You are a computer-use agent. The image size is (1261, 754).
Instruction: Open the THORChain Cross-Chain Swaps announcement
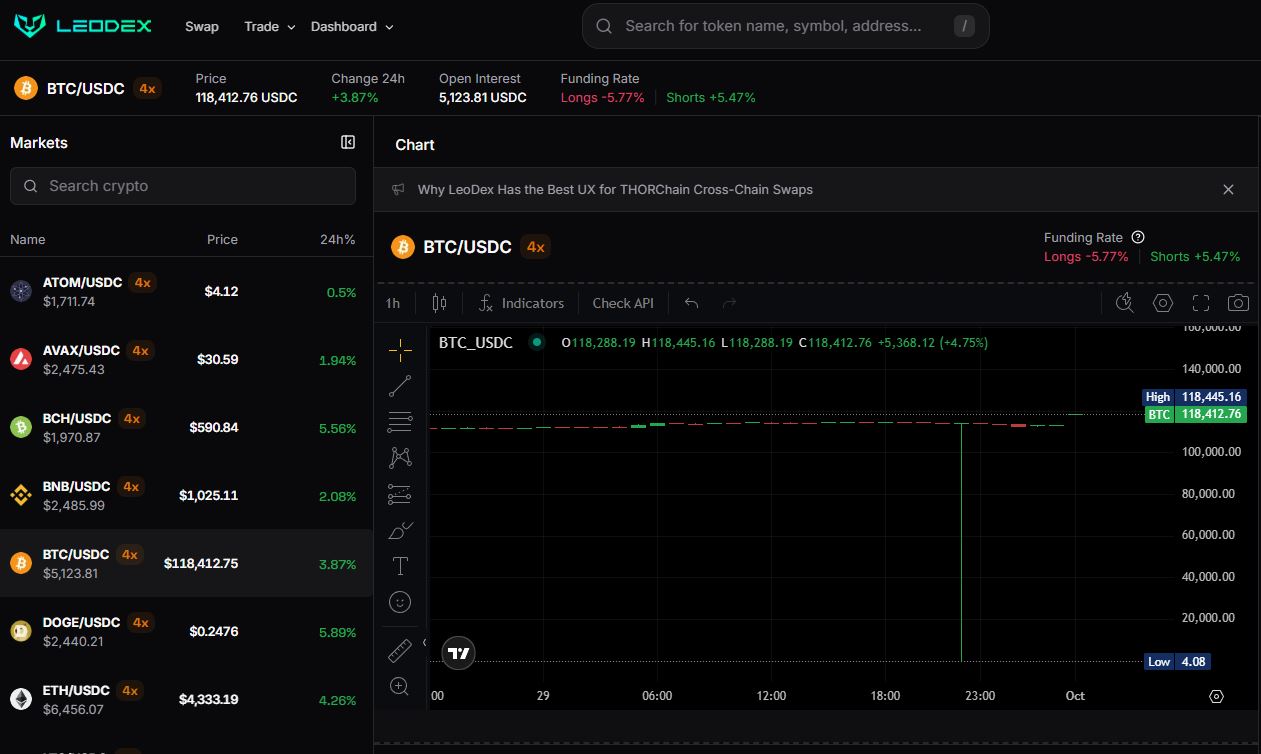[x=615, y=190]
